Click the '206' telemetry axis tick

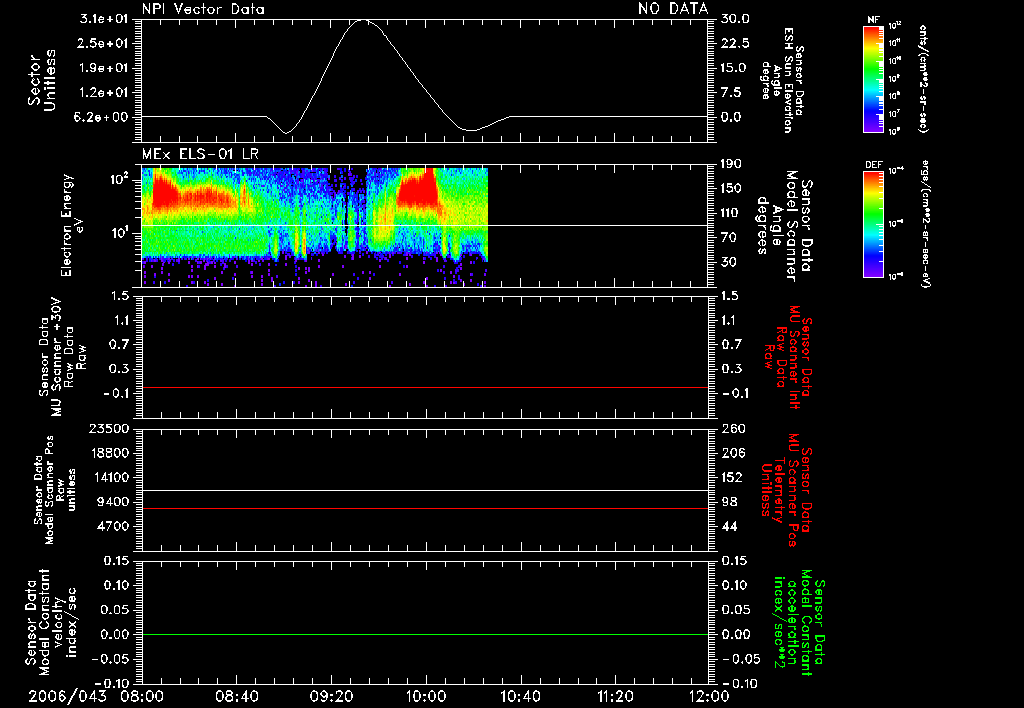pos(732,453)
